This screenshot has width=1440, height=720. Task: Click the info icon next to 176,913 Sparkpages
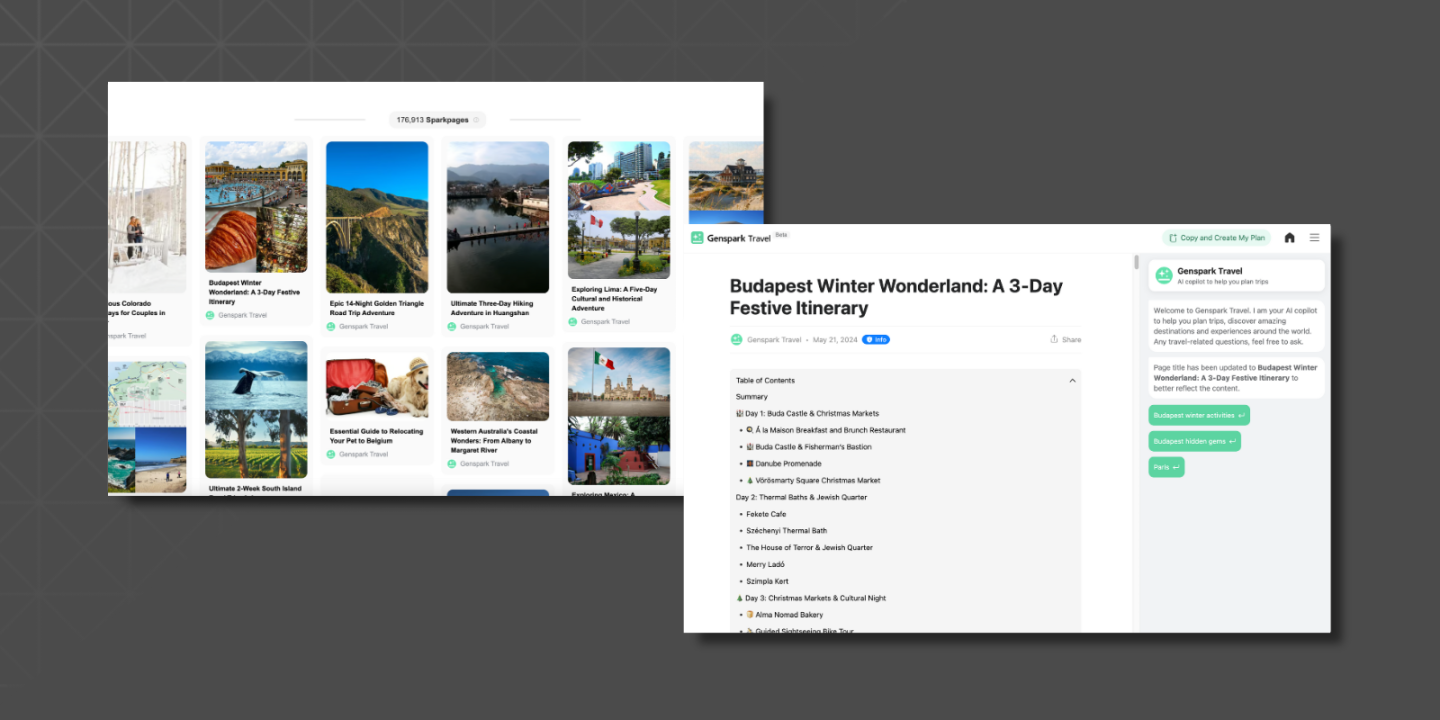pos(476,120)
